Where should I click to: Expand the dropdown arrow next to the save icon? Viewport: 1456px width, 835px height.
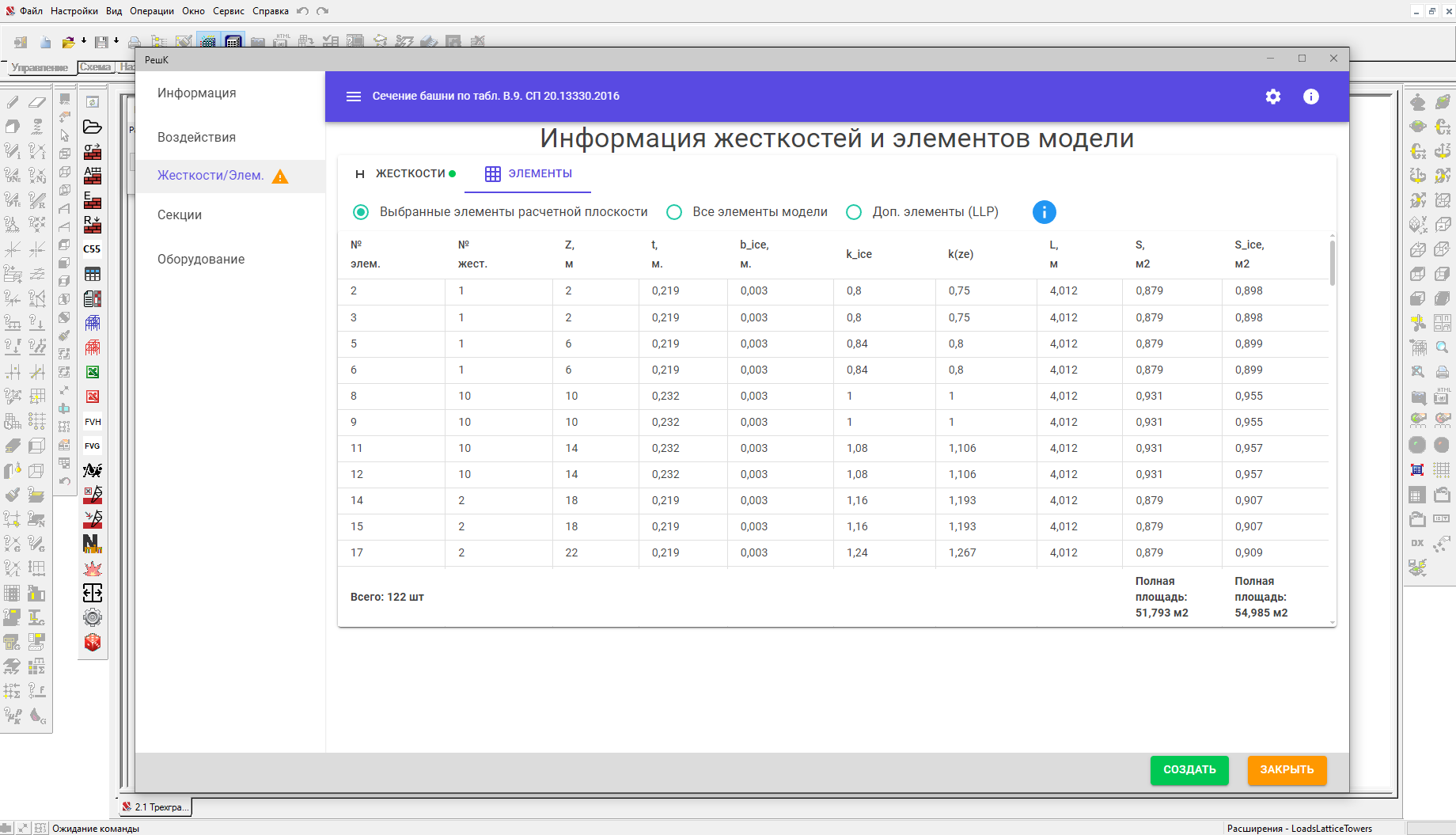(x=116, y=40)
